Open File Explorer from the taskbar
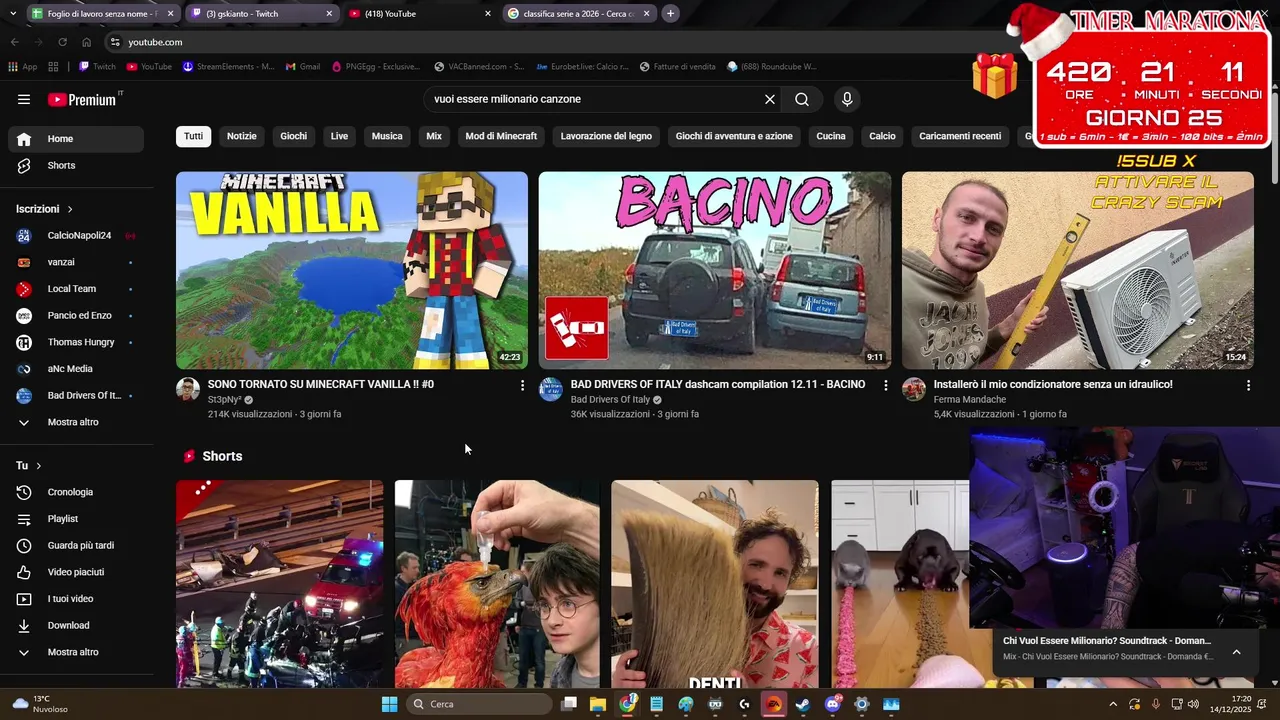 [x=598, y=704]
